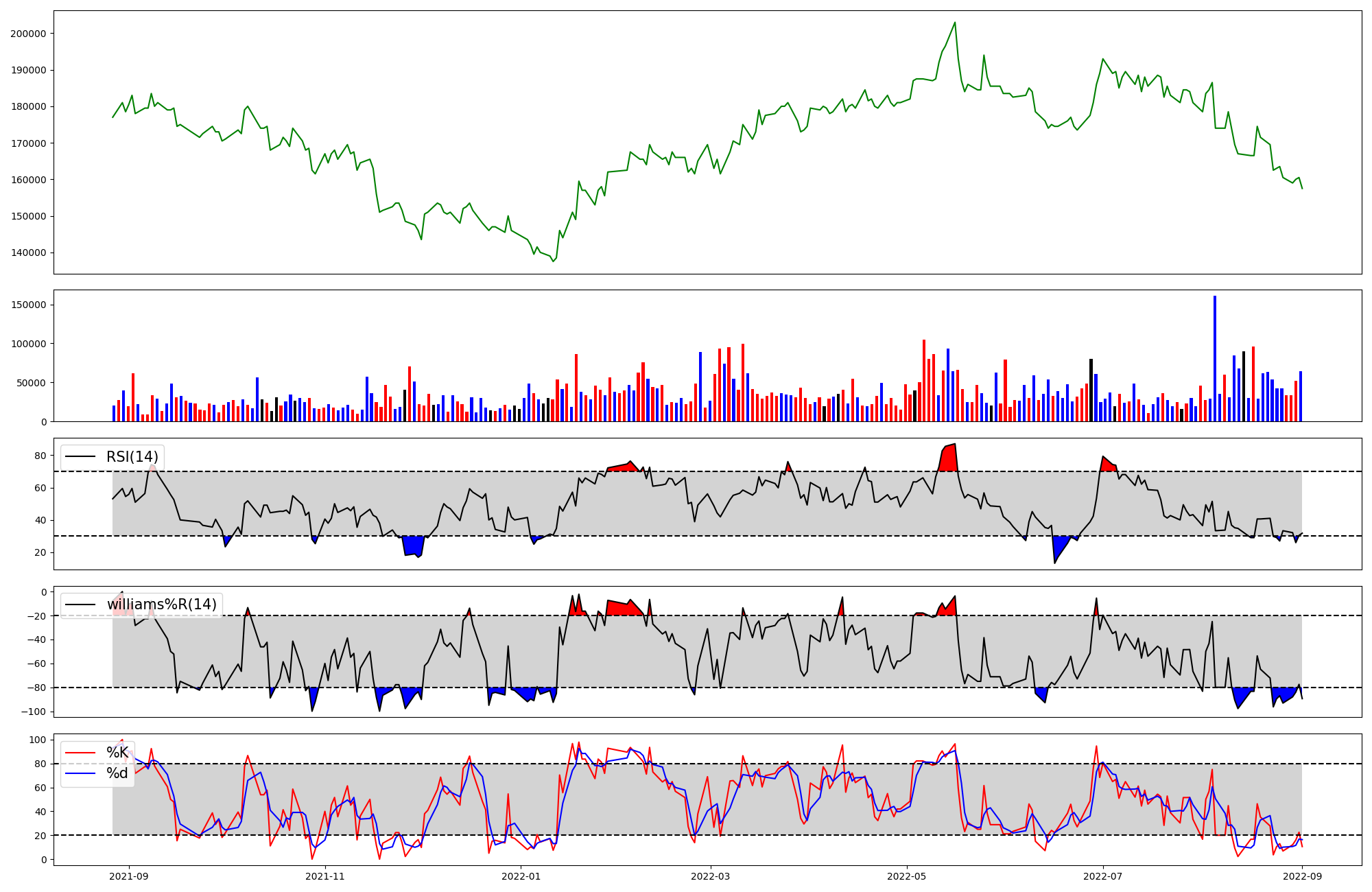Click the tallest blue volume bar

point(1215,357)
